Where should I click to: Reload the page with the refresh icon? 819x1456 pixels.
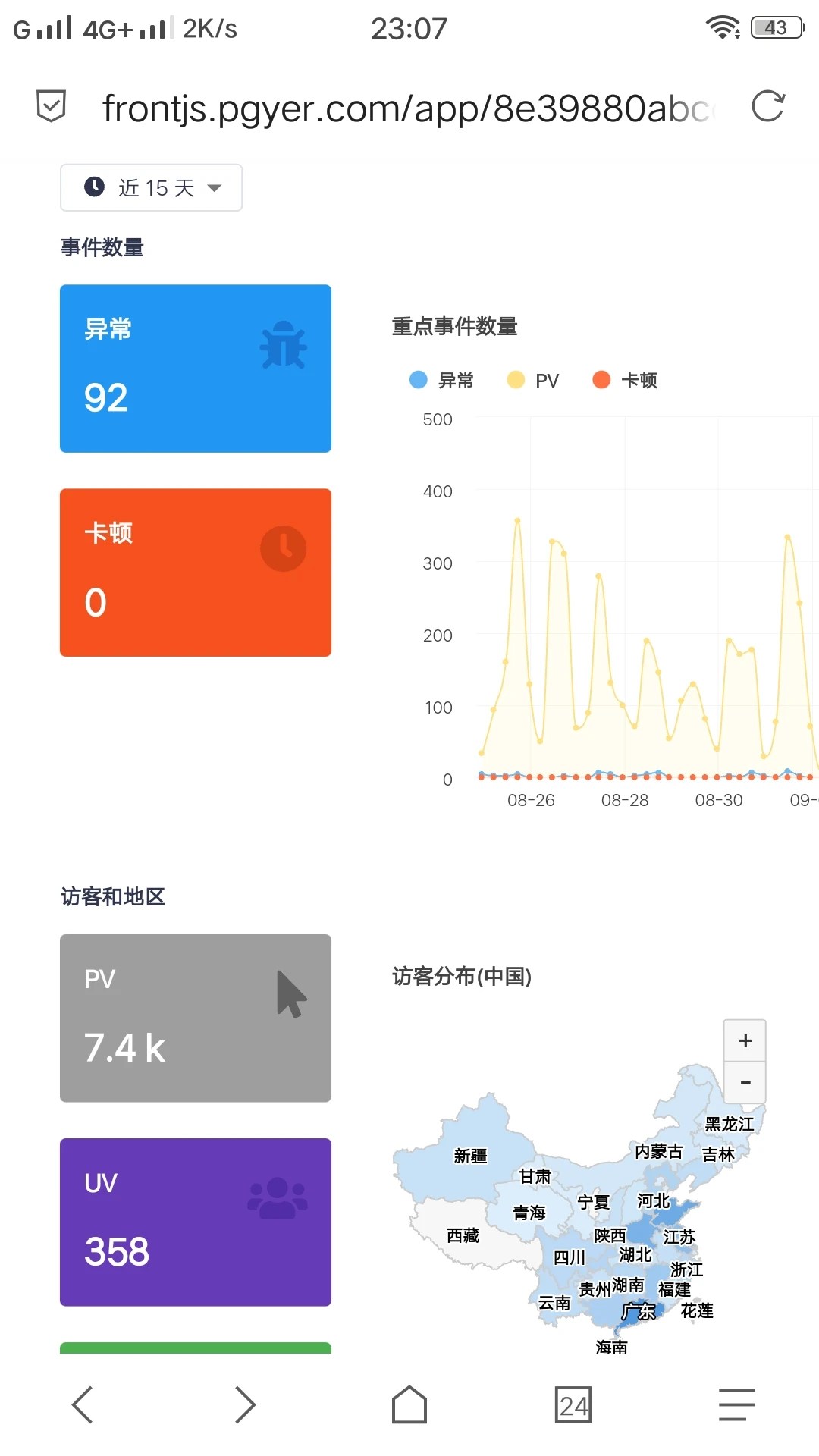[767, 106]
